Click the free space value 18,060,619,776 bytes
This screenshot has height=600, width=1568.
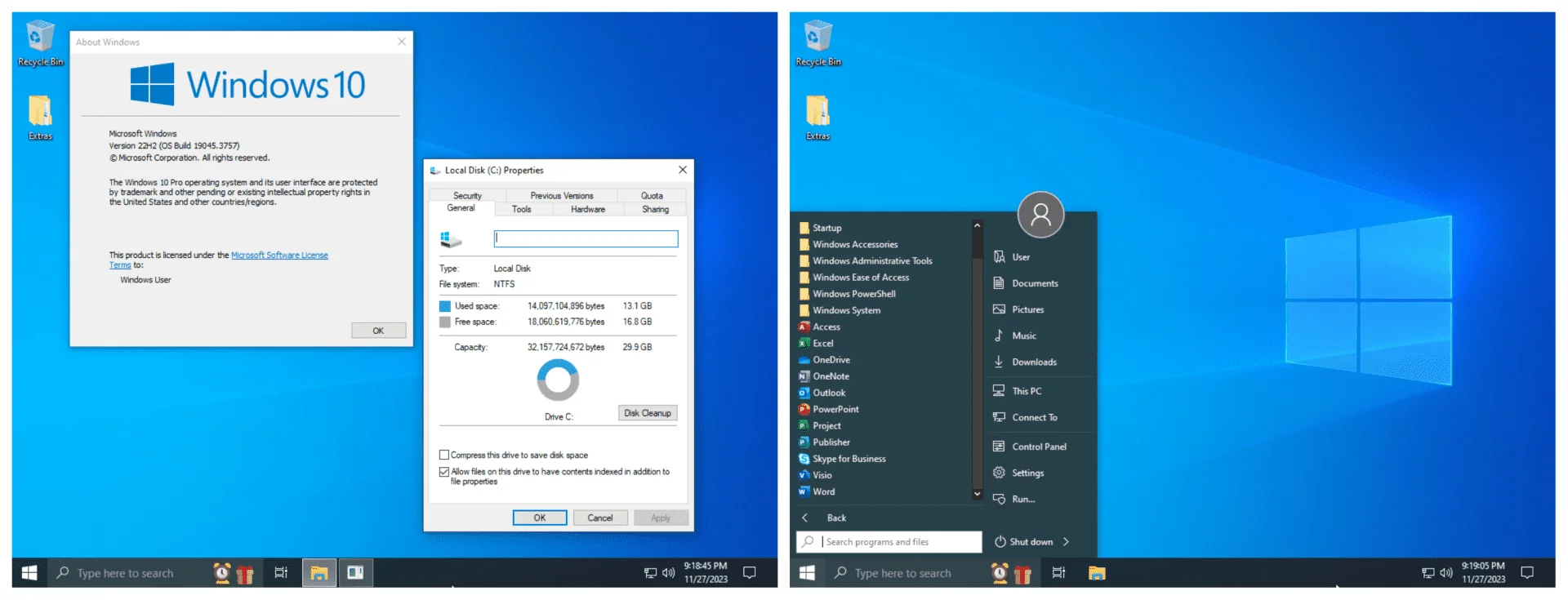566,322
